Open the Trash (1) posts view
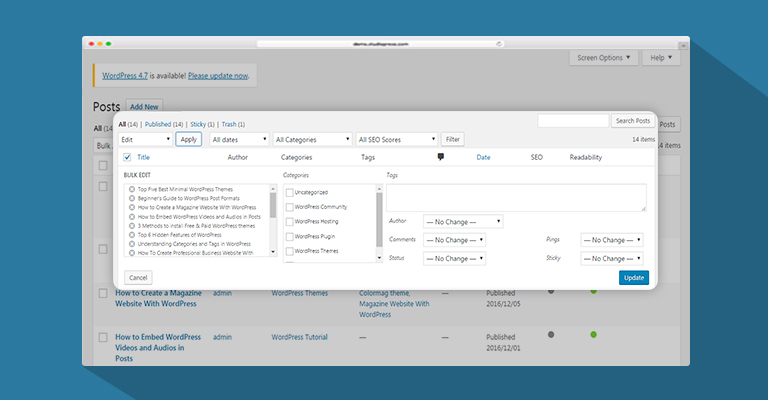768x400 pixels. (x=233, y=124)
